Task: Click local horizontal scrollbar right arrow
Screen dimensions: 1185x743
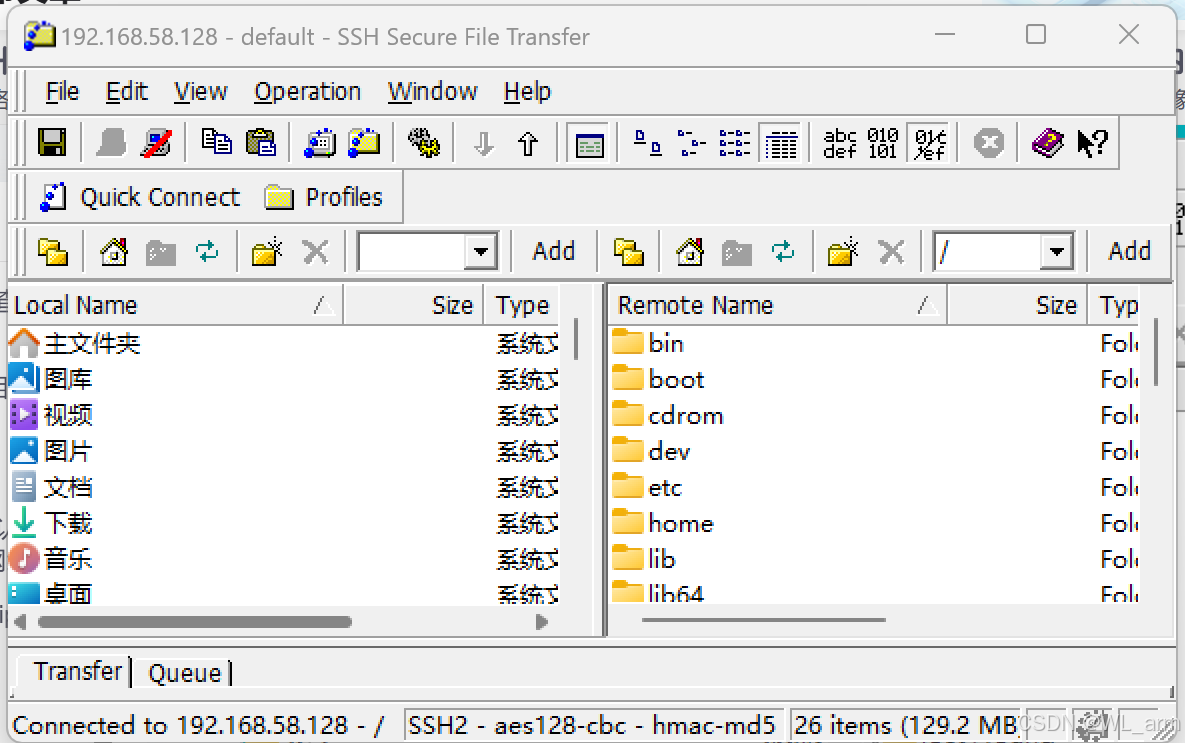Action: pos(541,622)
